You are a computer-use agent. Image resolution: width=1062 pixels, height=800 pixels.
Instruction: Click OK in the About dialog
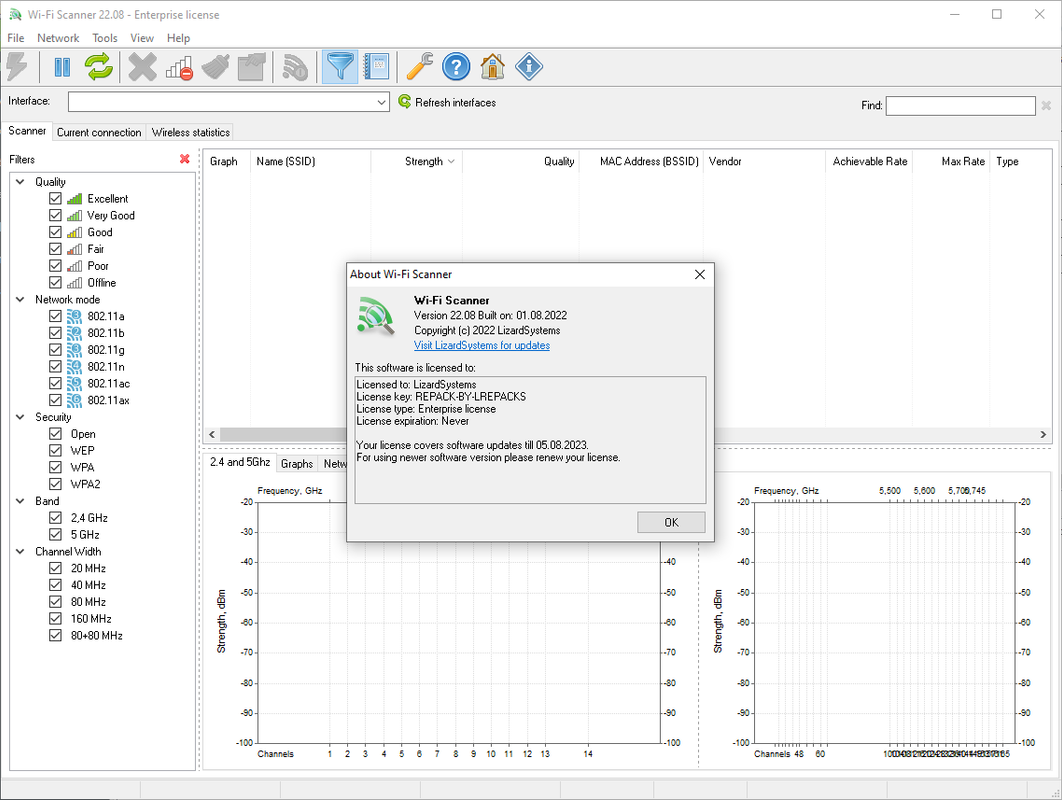click(671, 522)
